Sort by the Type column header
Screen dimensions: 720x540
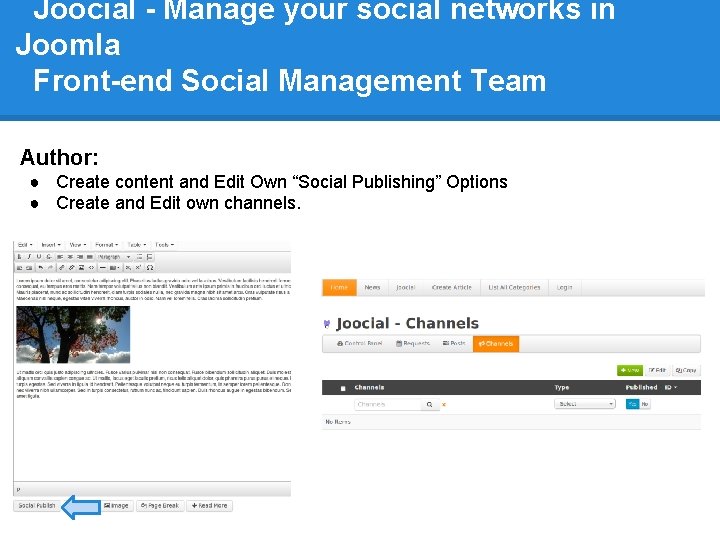561,388
